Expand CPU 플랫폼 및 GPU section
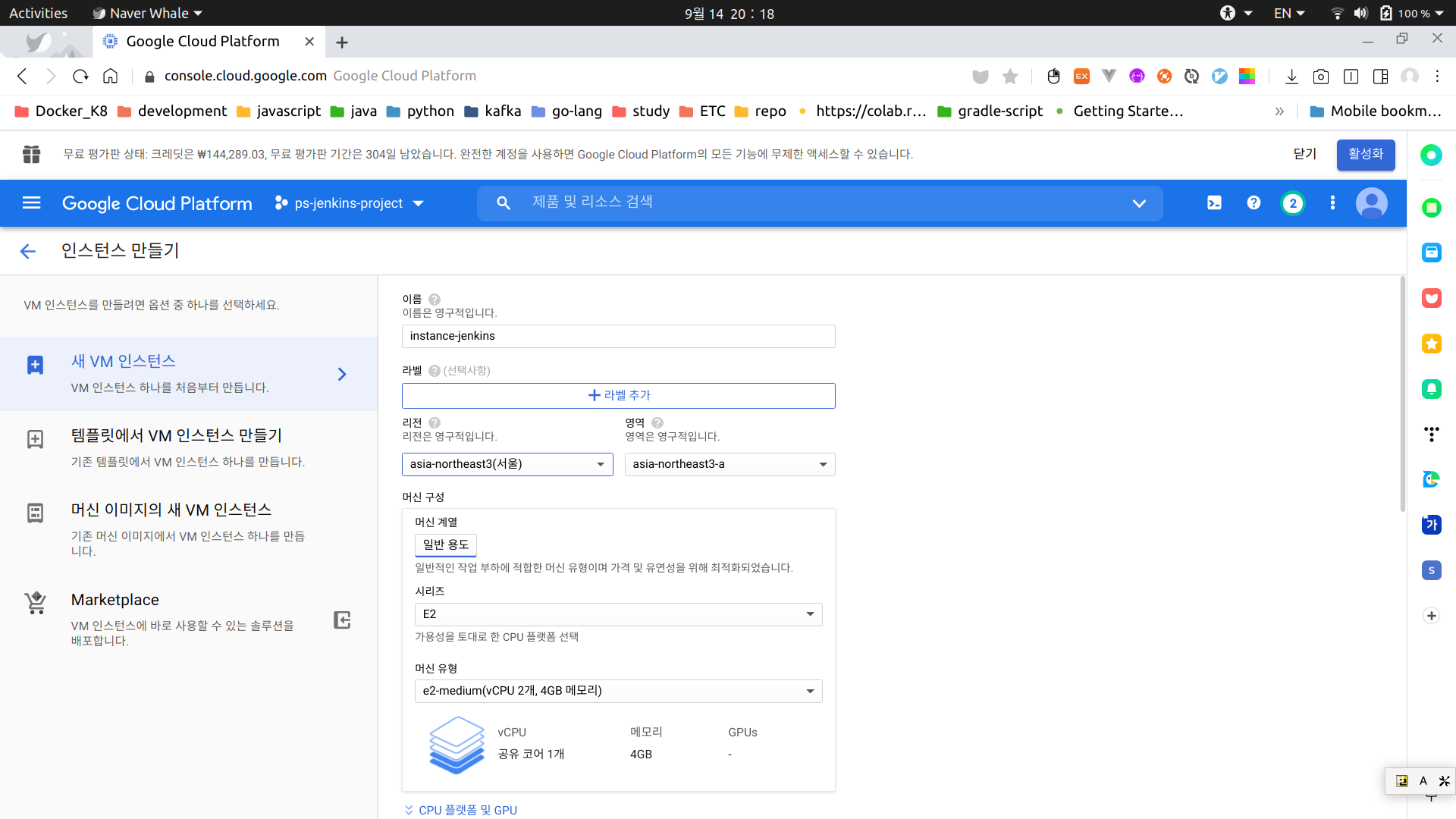 point(461,810)
